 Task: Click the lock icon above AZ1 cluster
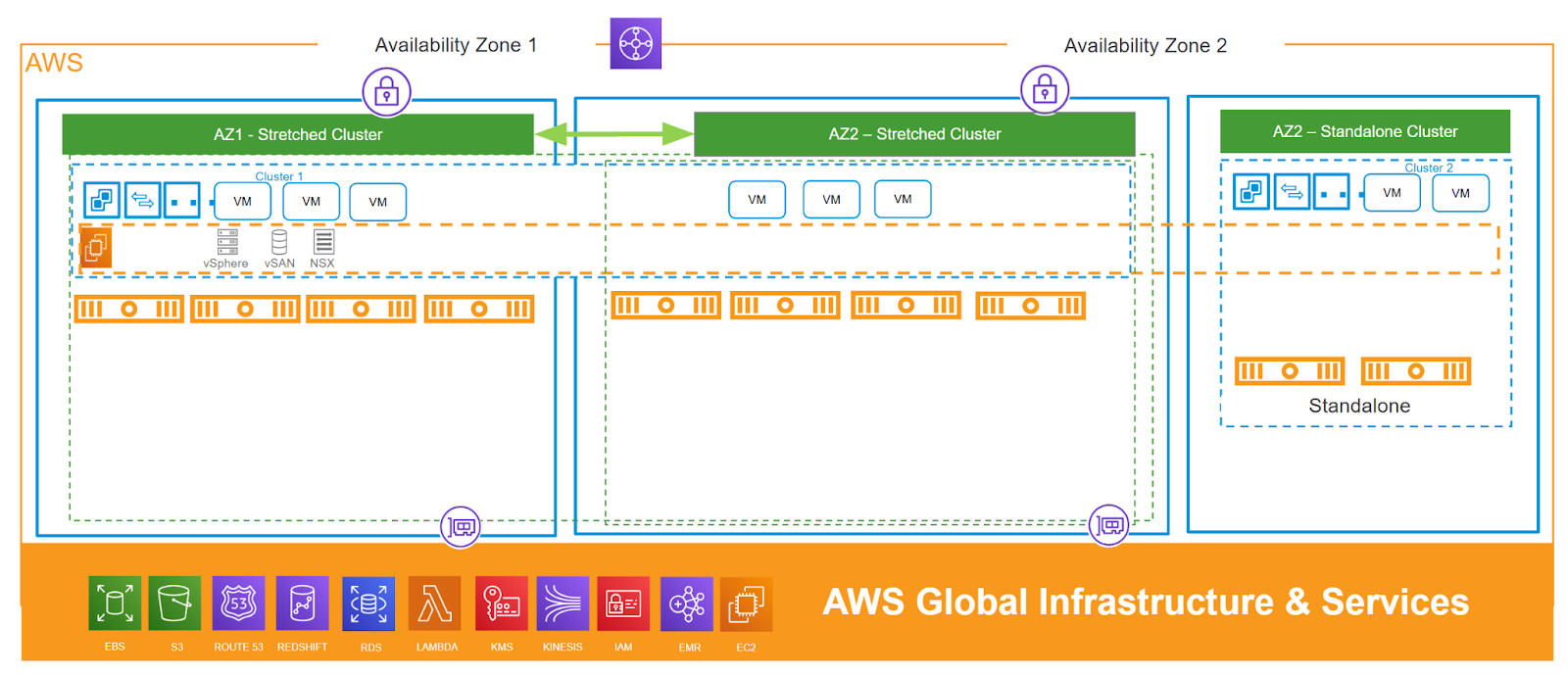tap(387, 93)
